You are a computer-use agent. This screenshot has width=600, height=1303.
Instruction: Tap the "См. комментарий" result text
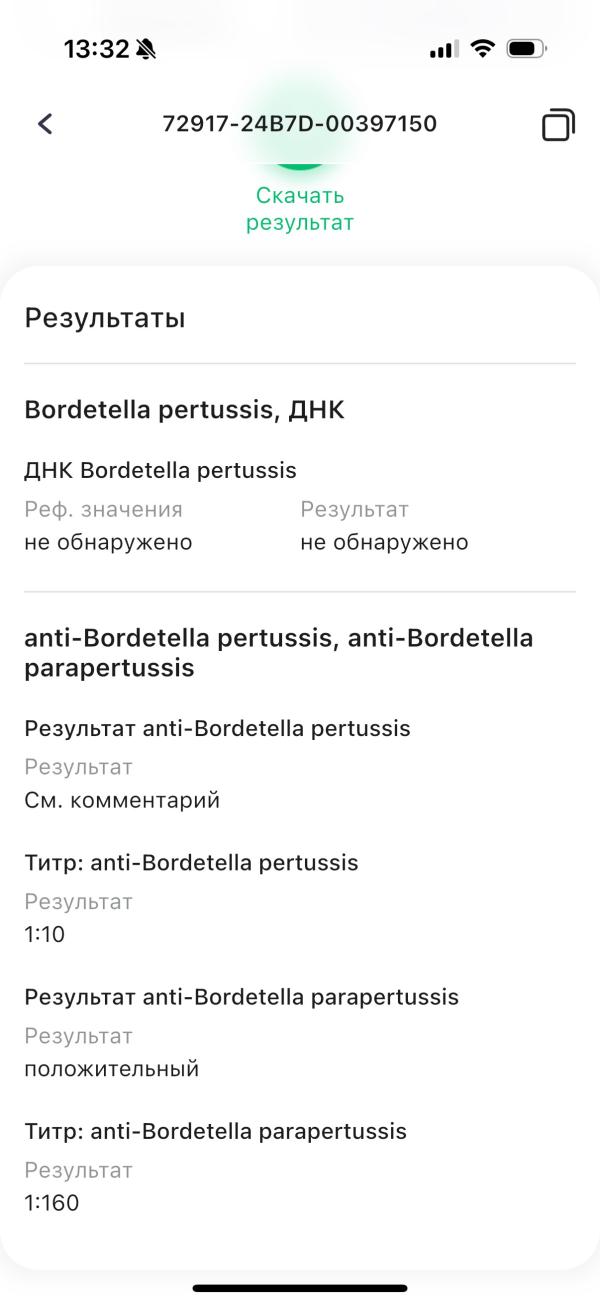122,800
